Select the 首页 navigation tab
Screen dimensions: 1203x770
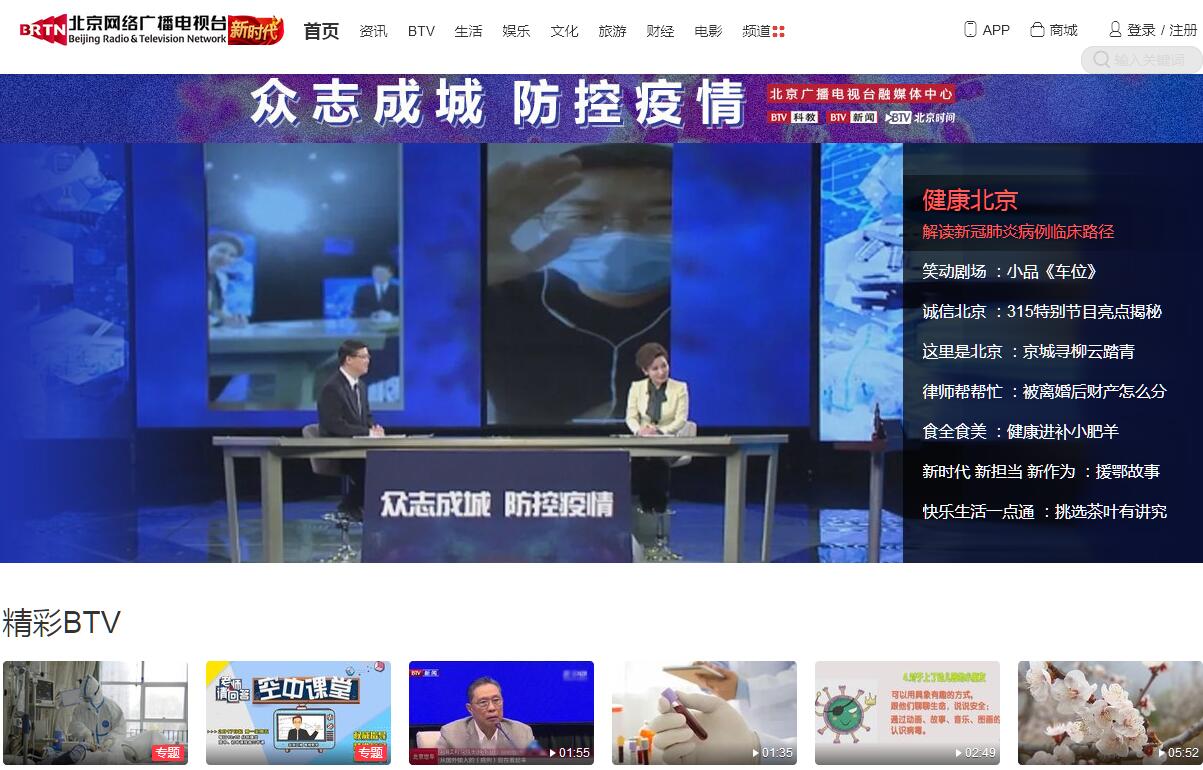tap(321, 31)
